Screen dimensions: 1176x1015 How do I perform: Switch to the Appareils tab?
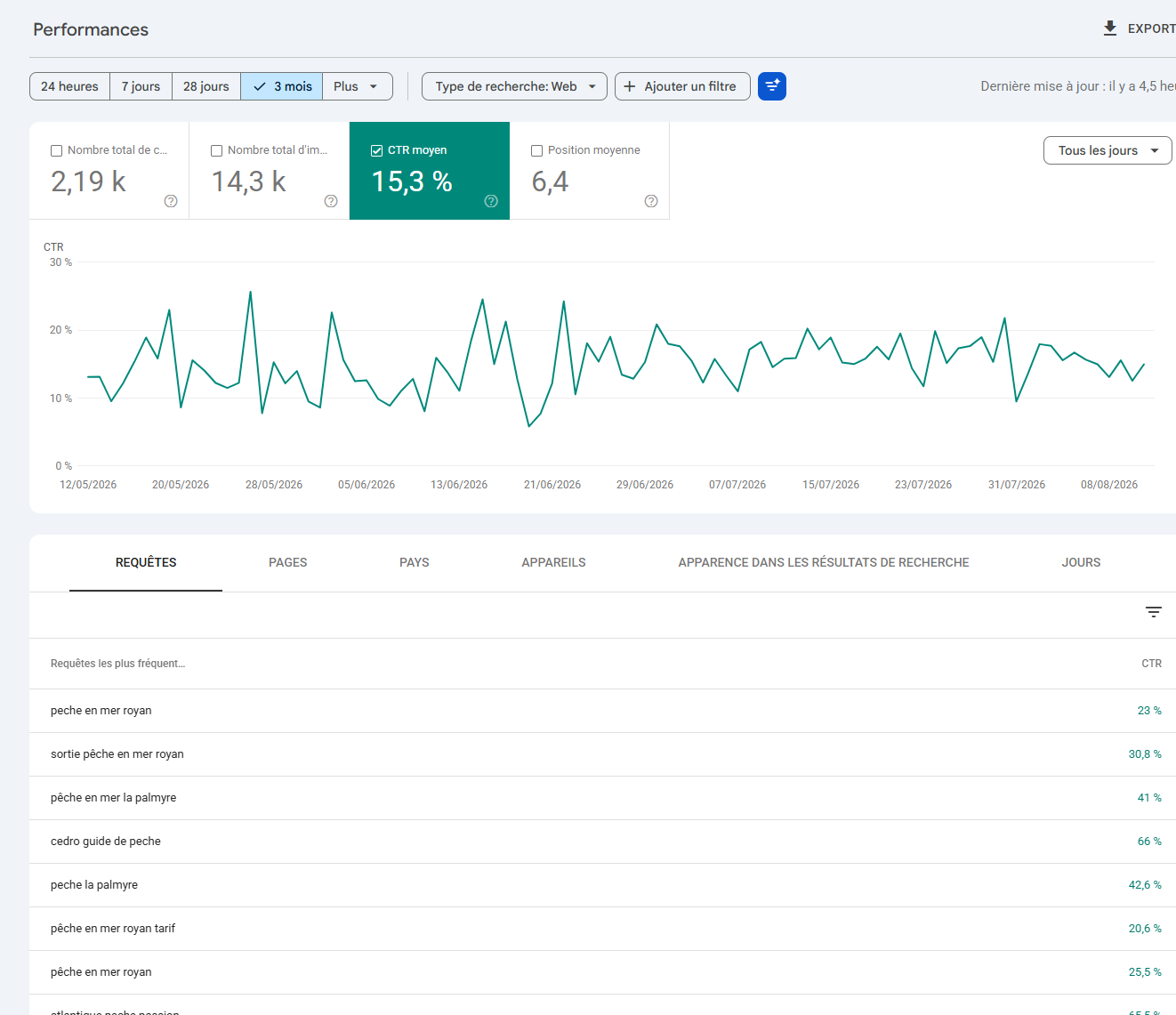click(x=553, y=562)
